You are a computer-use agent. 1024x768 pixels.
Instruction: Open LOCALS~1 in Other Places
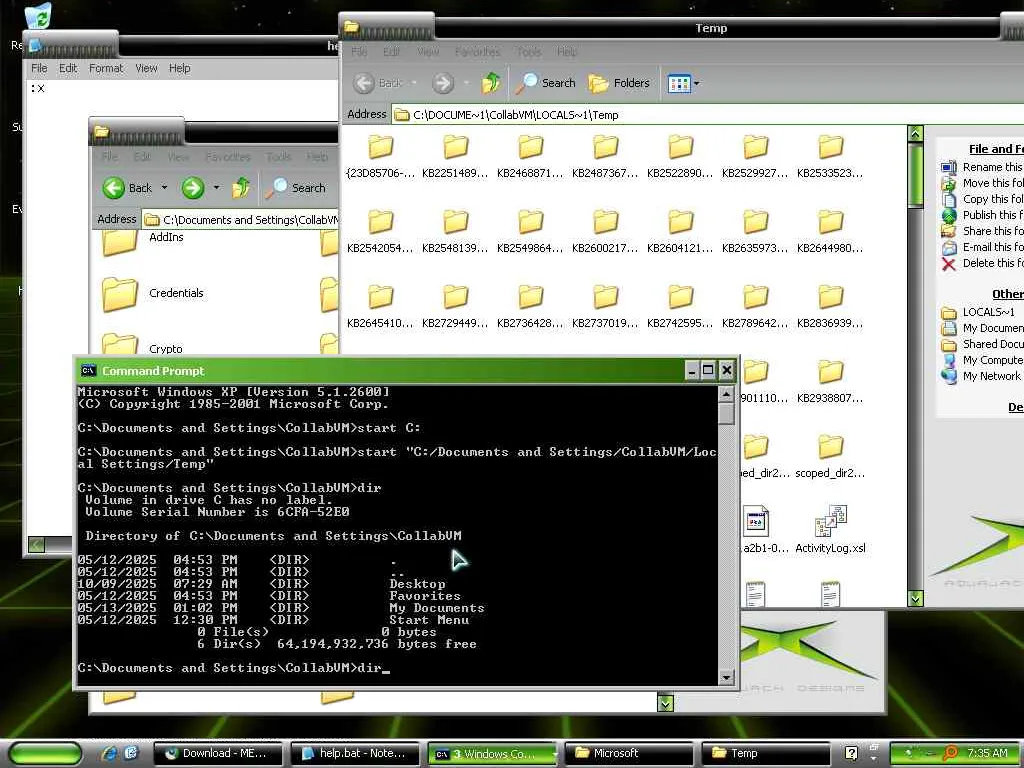(x=978, y=312)
